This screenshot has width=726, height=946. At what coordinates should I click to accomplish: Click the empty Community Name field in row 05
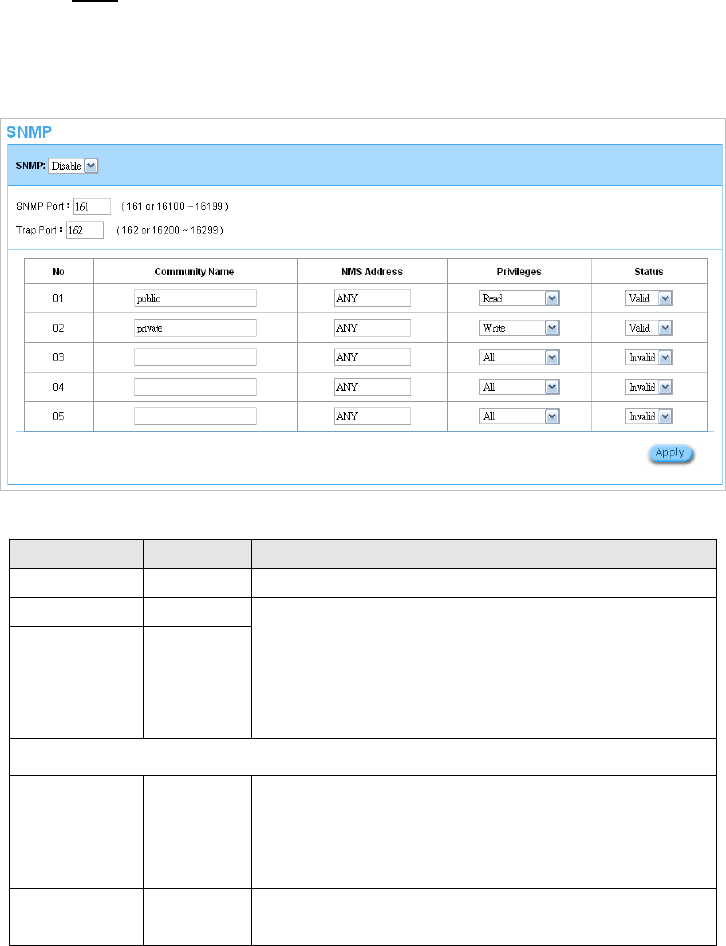pyautogui.click(x=195, y=416)
